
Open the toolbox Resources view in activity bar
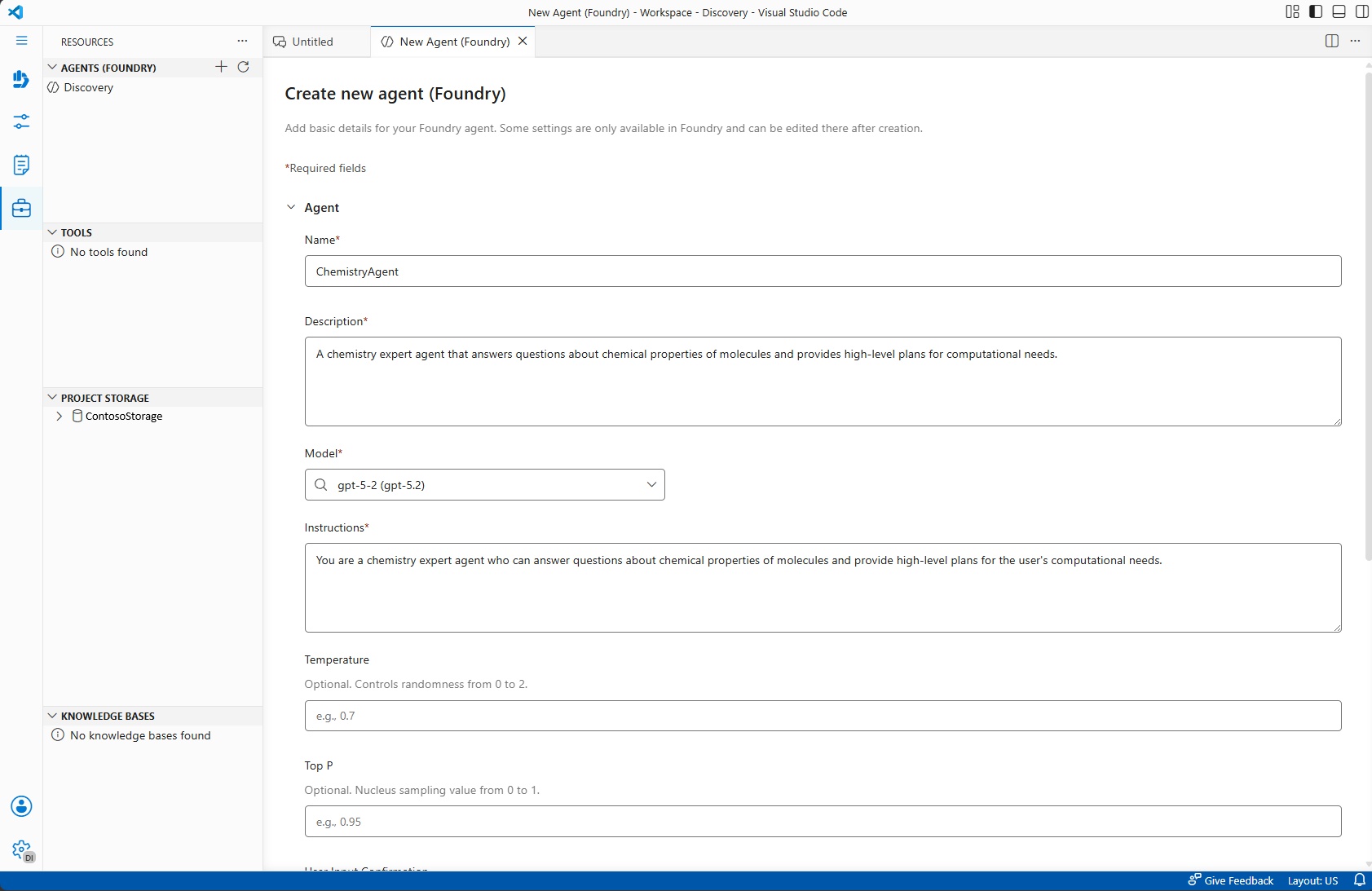coord(21,209)
